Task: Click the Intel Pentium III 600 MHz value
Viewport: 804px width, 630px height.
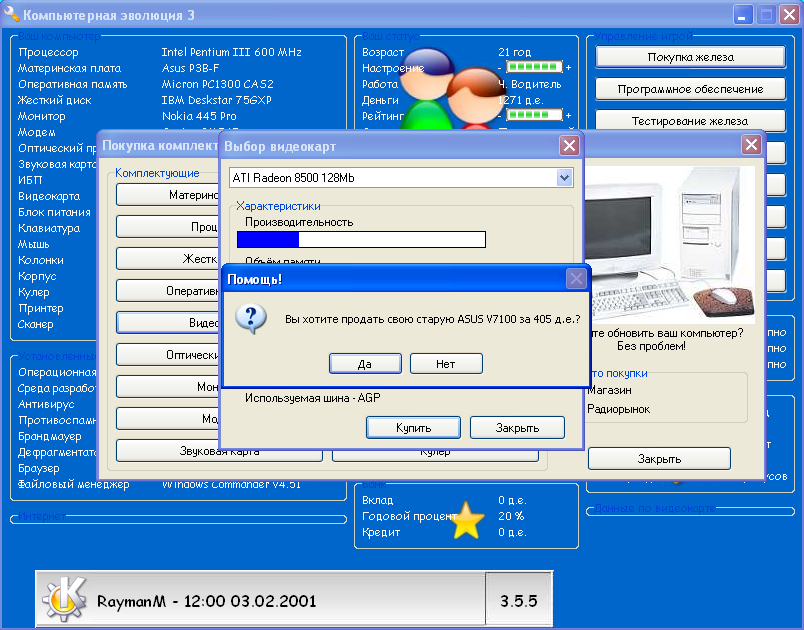Action: click(x=231, y=52)
